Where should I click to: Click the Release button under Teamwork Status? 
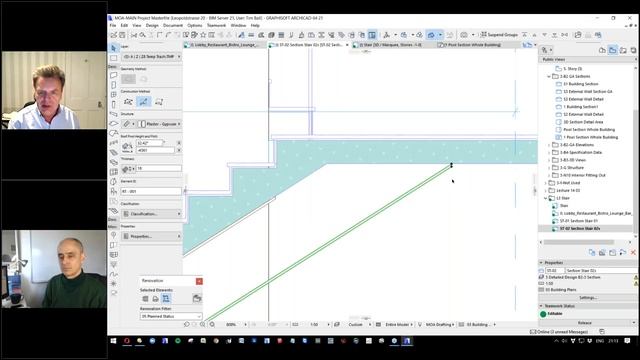[x=584, y=323]
